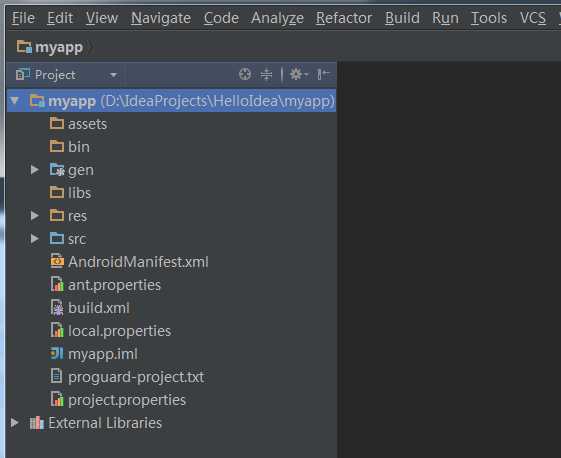561x458 pixels.
Task: Select the res folder
Action: tap(77, 216)
